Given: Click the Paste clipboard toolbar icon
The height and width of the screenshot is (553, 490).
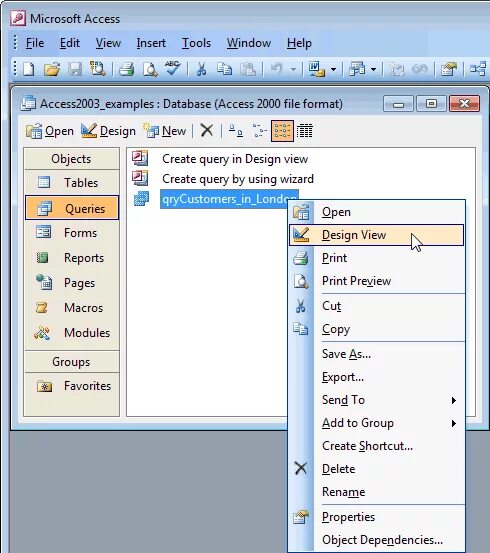Looking at the screenshot, I should (247, 69).
